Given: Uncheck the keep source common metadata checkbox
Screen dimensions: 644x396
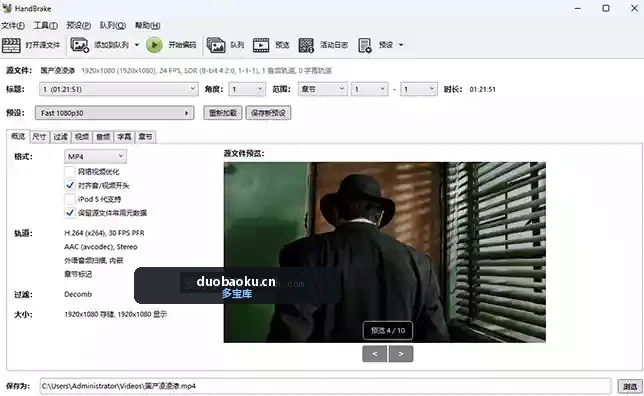Looking at the screenshot, I should point(70,213).
